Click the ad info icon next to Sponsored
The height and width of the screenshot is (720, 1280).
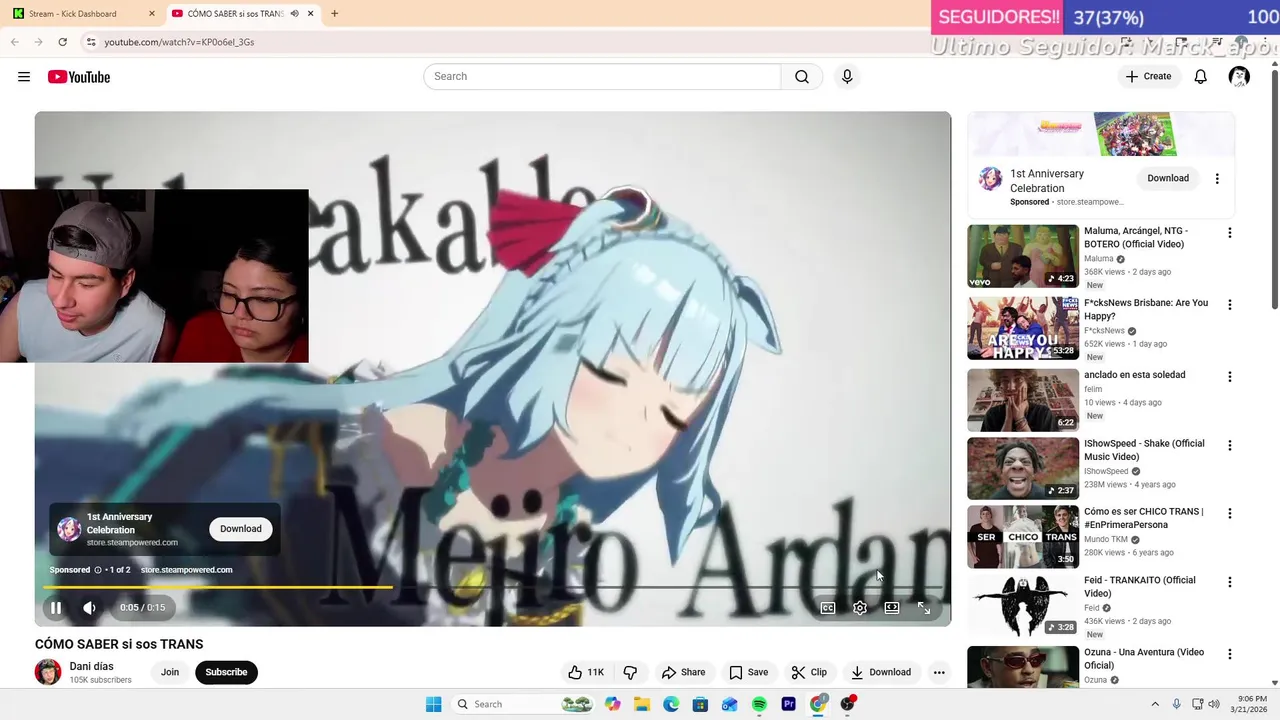pos(98,570)
